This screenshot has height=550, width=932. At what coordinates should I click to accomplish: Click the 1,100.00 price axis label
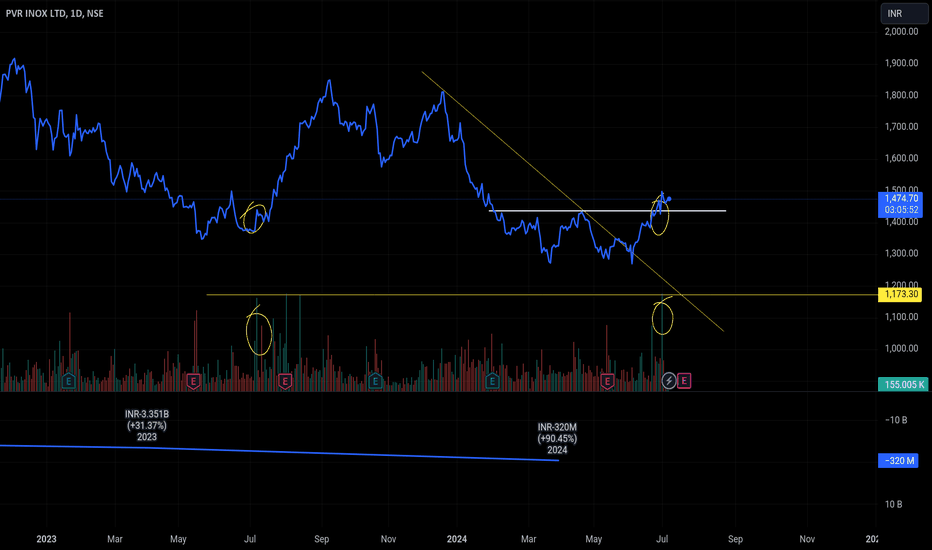coord(901,317)
